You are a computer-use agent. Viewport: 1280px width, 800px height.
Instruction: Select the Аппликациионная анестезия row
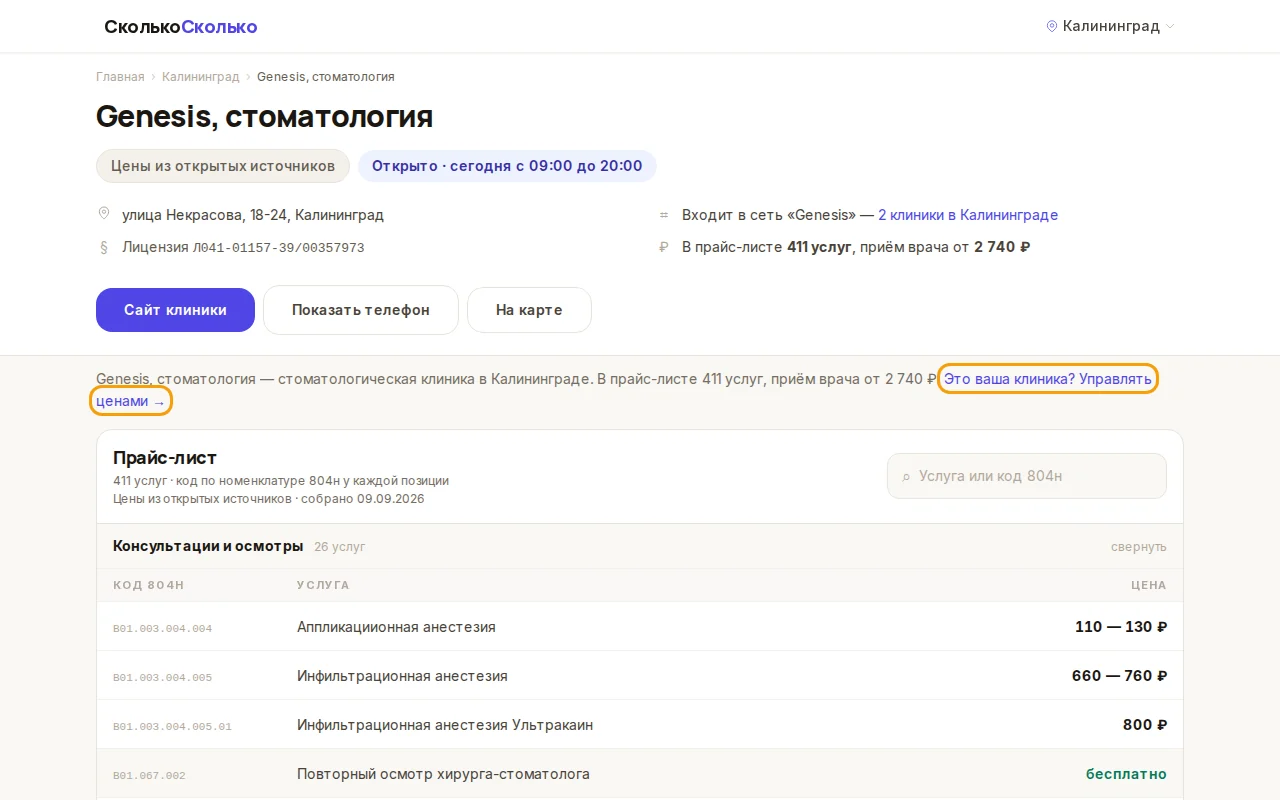pos(640,627)
